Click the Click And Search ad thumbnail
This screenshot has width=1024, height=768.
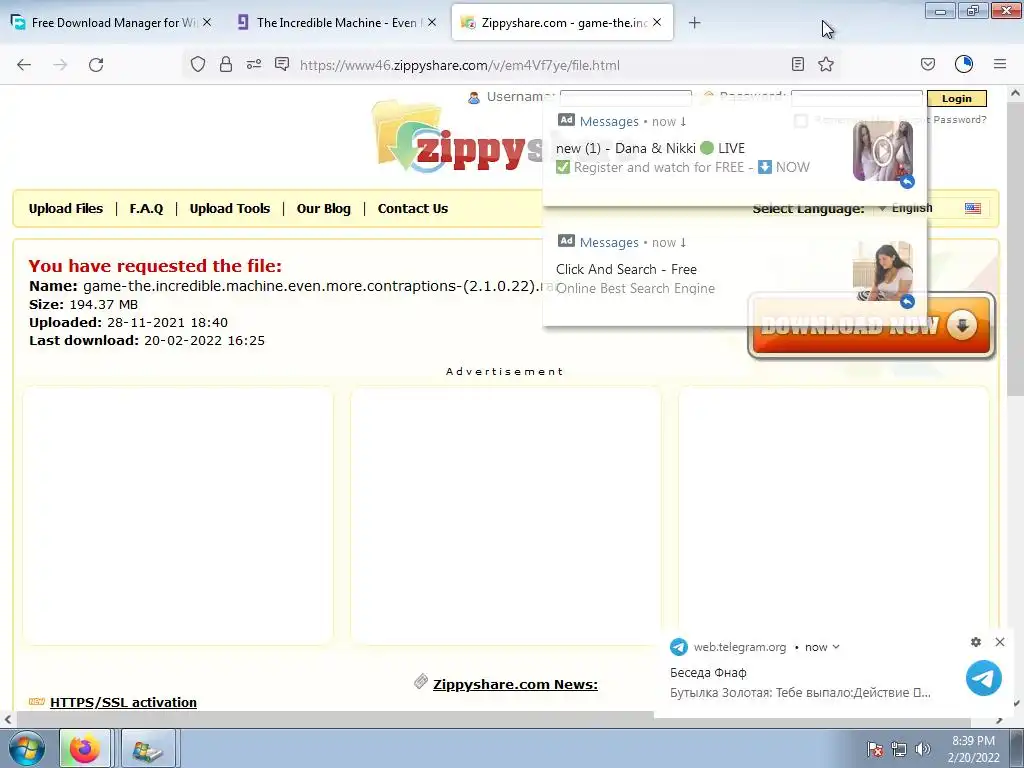coord(883,271)
